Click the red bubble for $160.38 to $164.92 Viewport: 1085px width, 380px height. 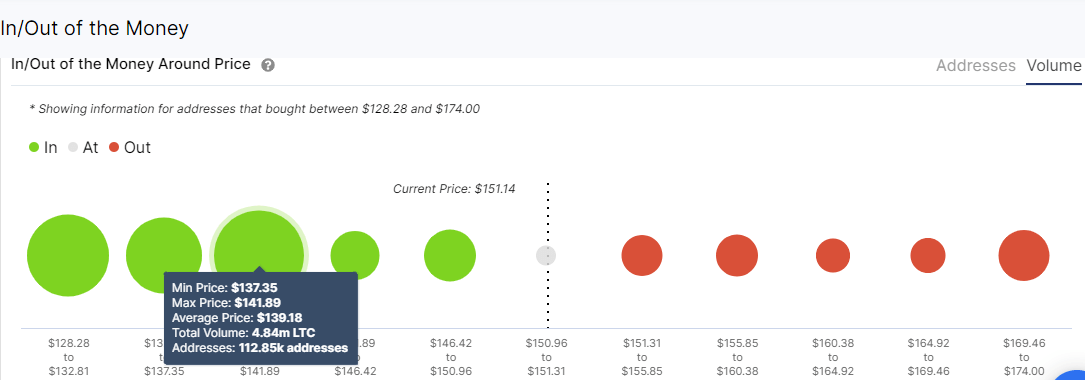click(x=832, y=255)
